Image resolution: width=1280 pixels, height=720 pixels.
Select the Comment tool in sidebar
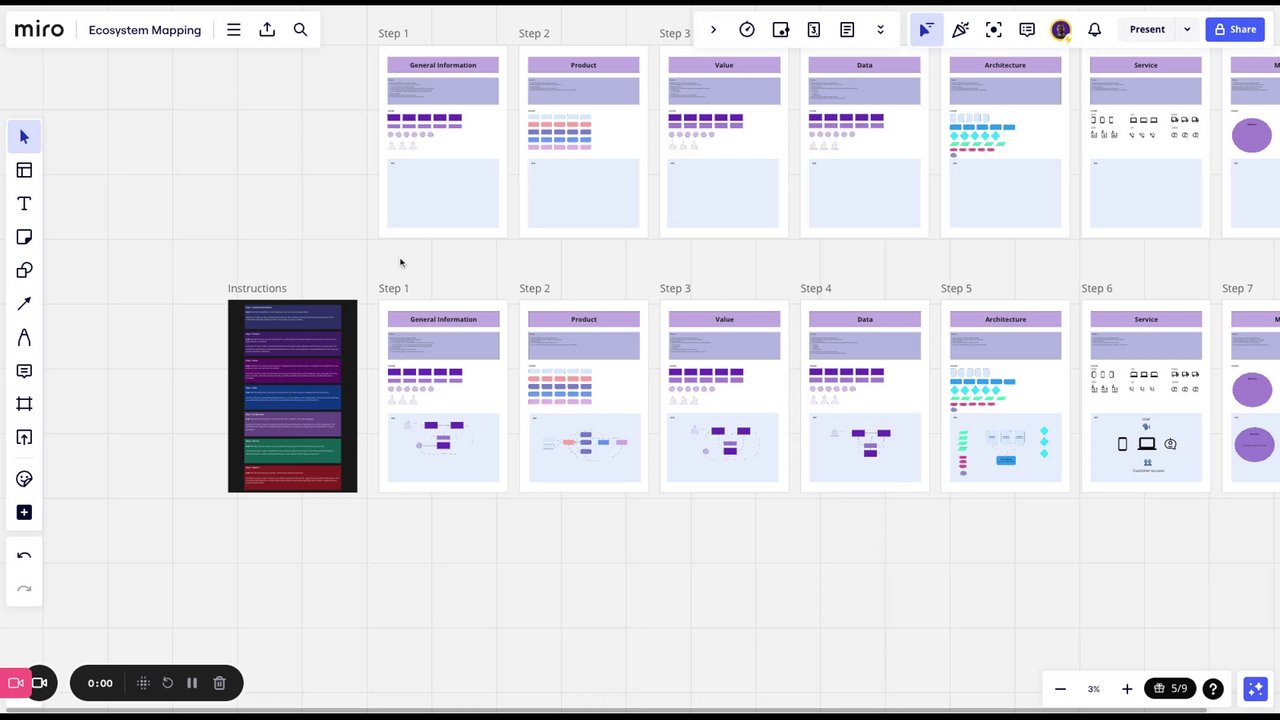click(x=24, y=371)
